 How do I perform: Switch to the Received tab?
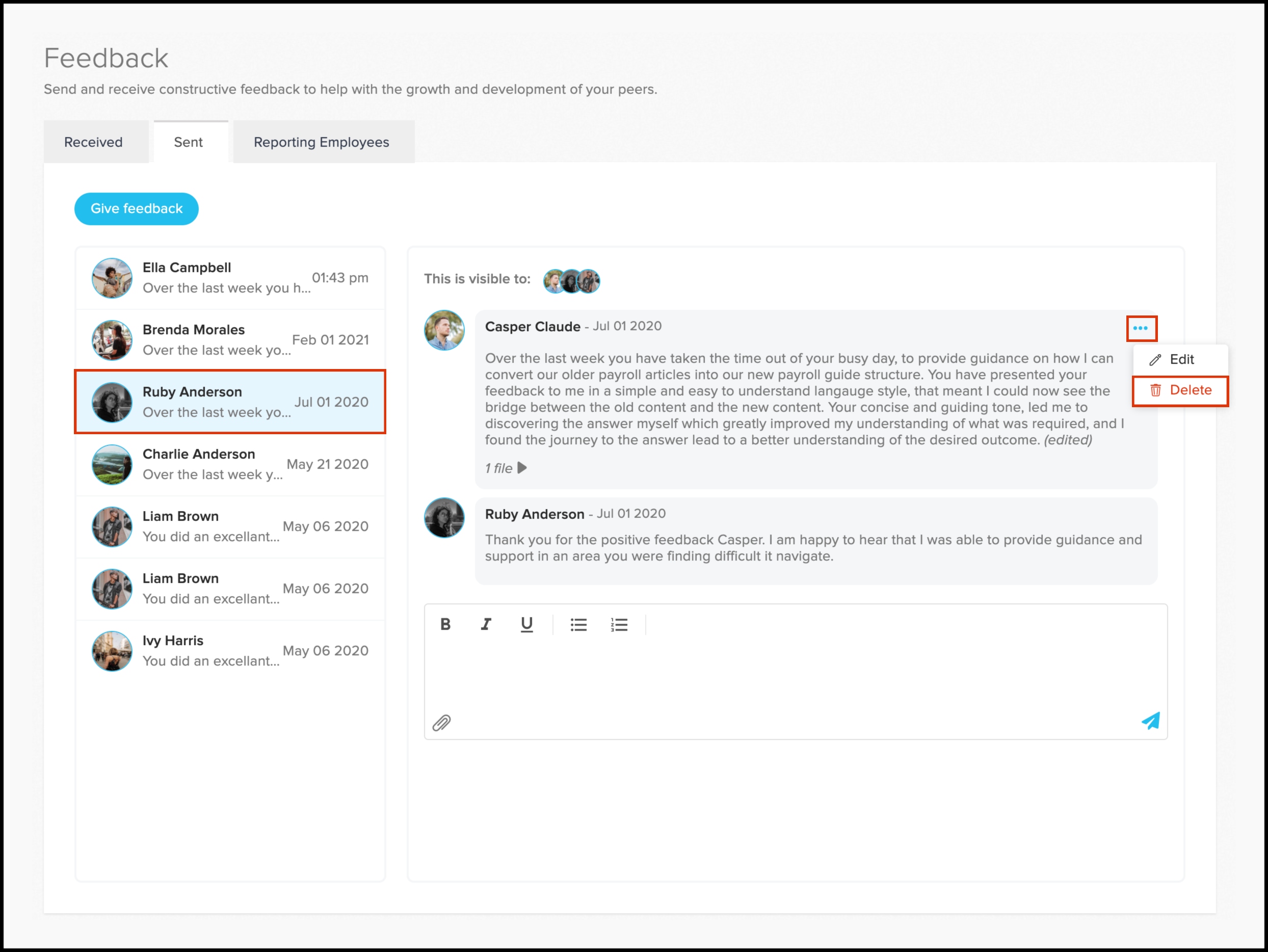[x=93, y=142]
